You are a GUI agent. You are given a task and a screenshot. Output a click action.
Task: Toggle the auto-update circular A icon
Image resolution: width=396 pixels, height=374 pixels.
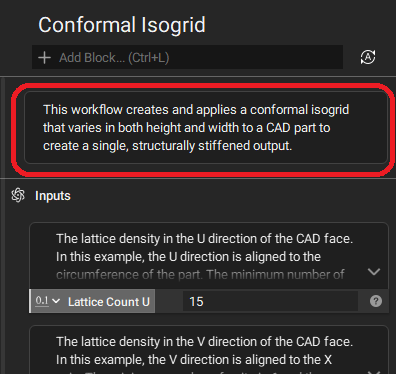[368, 57]
